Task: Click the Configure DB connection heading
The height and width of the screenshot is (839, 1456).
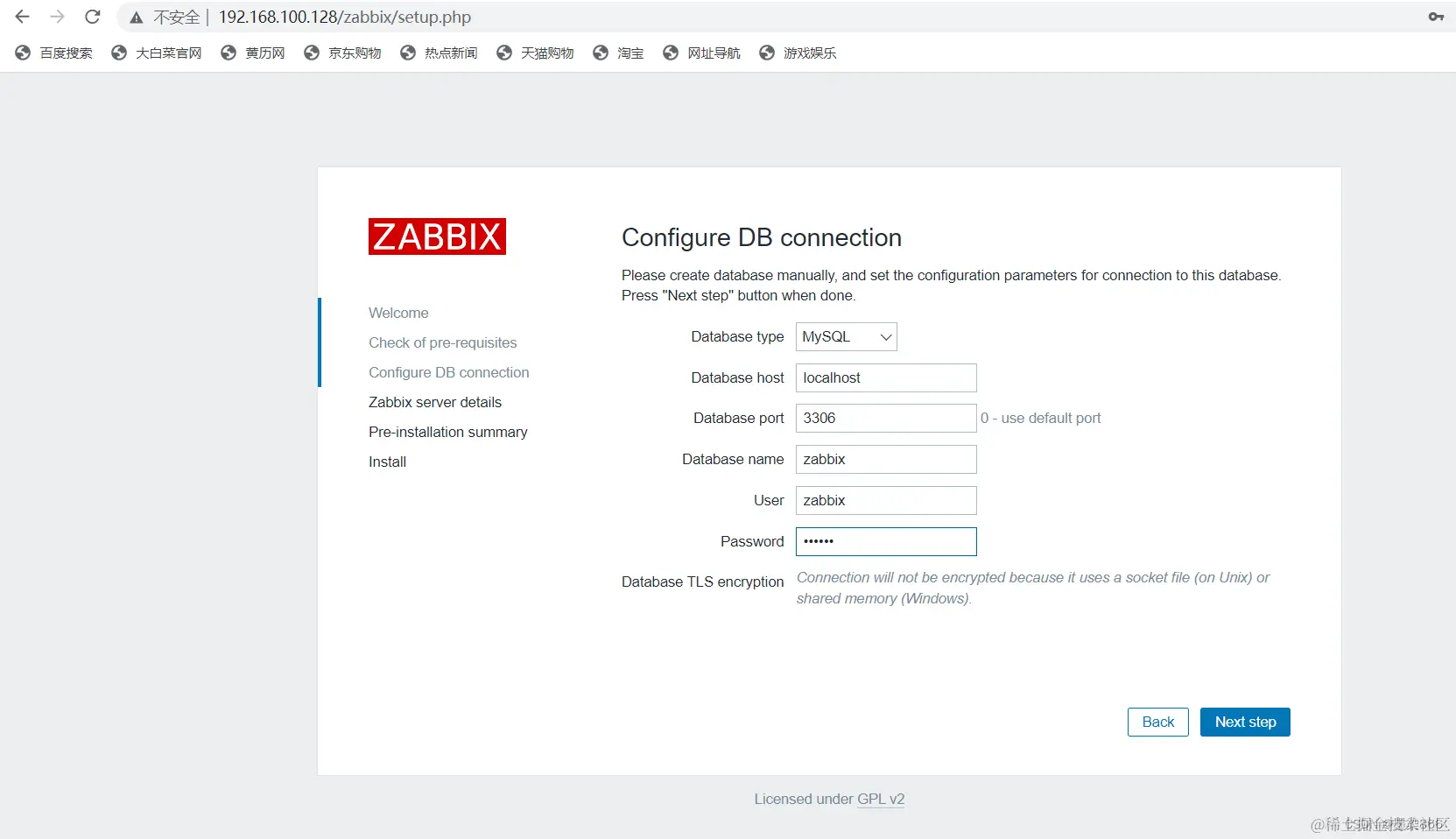Action: 761,237
